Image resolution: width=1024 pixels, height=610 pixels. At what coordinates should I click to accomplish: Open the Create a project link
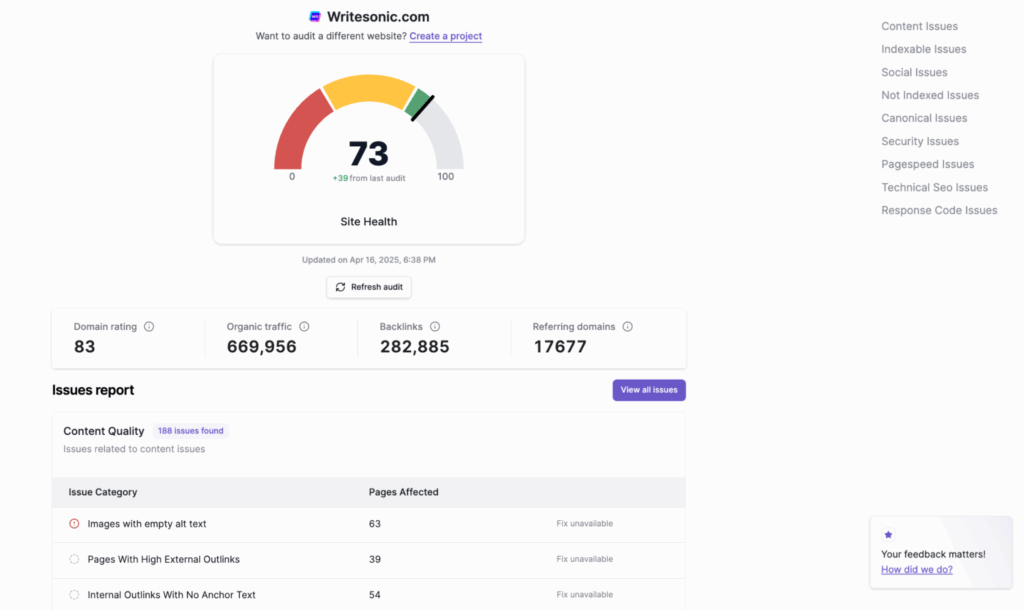pos(445,36)
